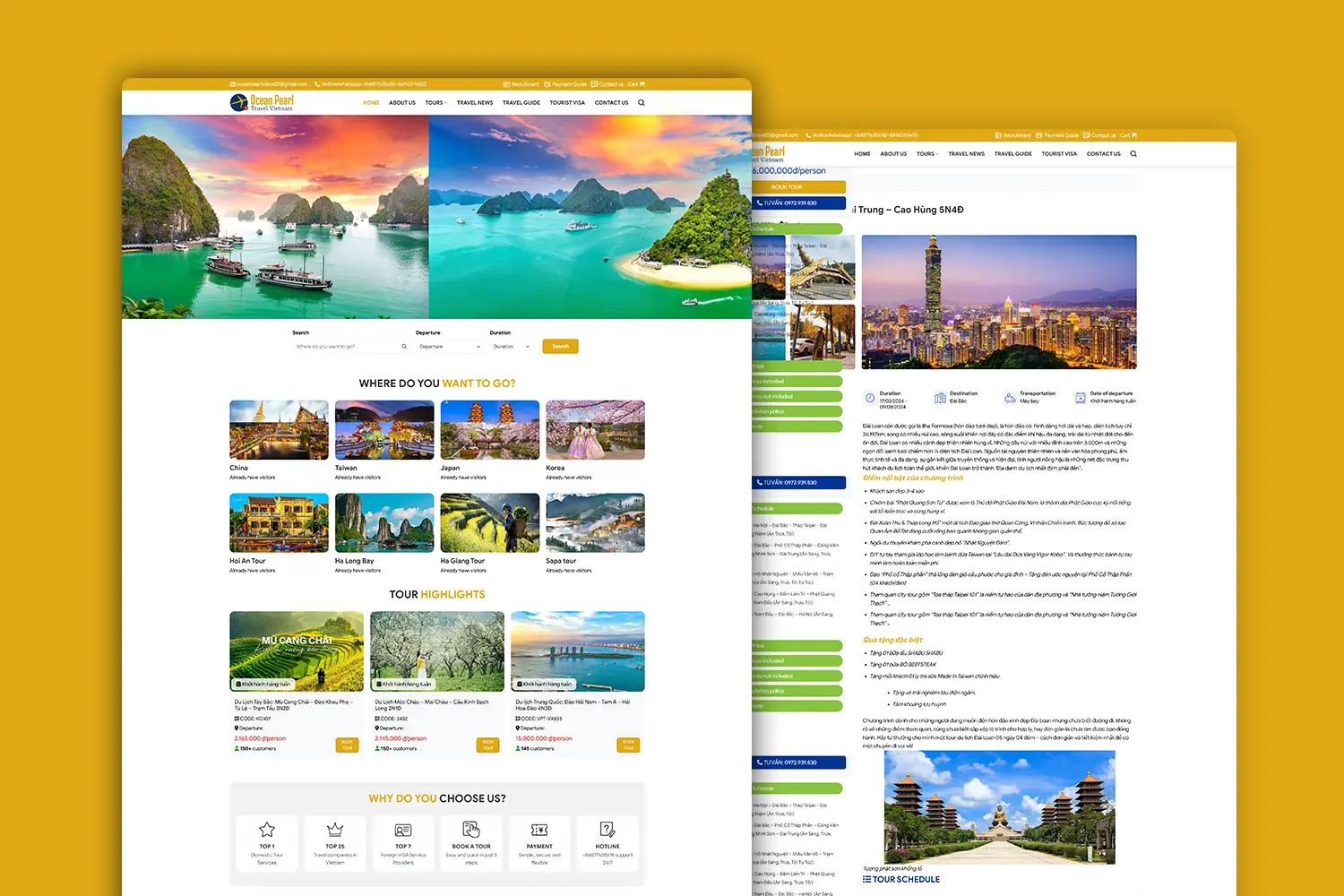
Task: Go to TRAVEL NEWS in the home page menu
Action: (475, 103)
